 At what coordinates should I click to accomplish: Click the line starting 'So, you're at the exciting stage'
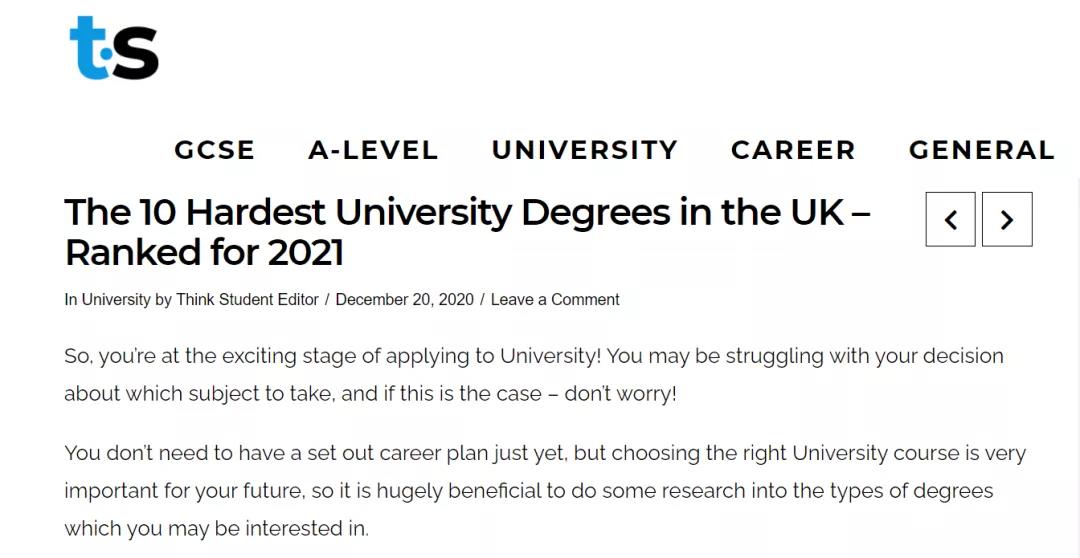click(x=533, y=356)
